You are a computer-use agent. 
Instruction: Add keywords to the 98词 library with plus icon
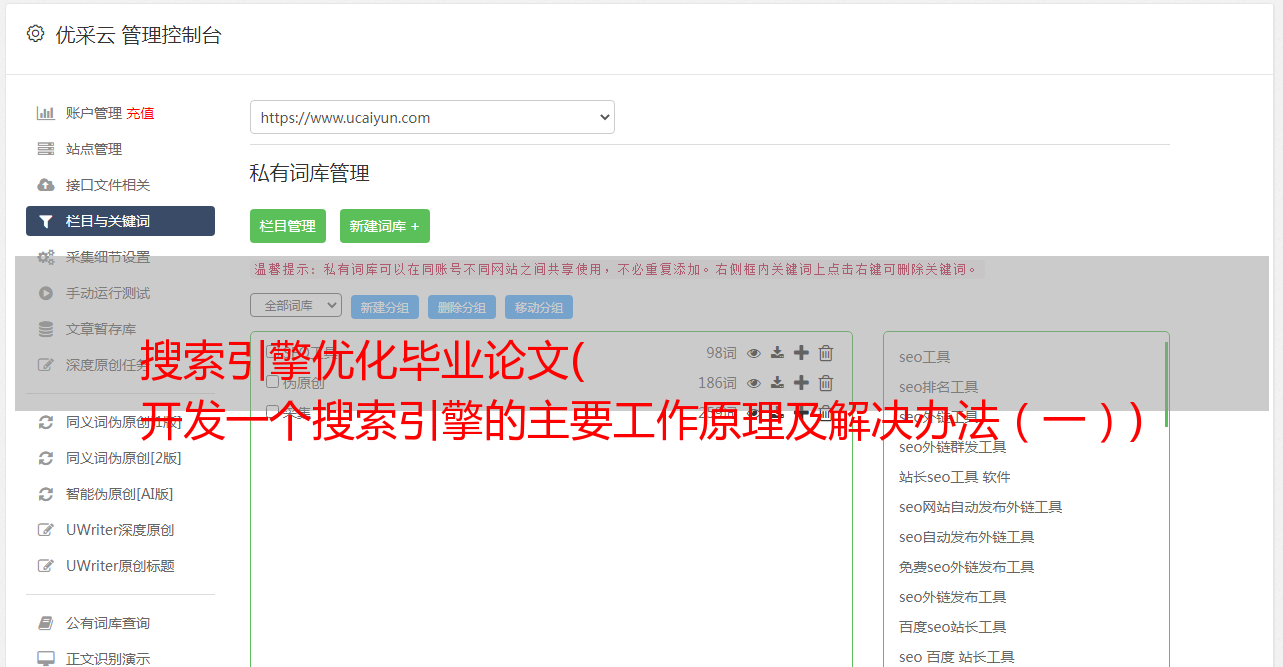tap(801, 353)
